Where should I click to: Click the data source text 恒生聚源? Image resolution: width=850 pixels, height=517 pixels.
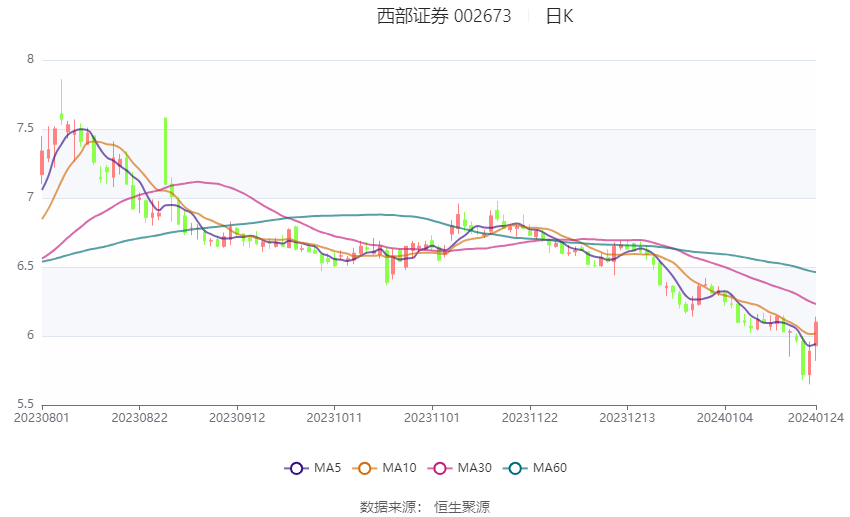462,507
